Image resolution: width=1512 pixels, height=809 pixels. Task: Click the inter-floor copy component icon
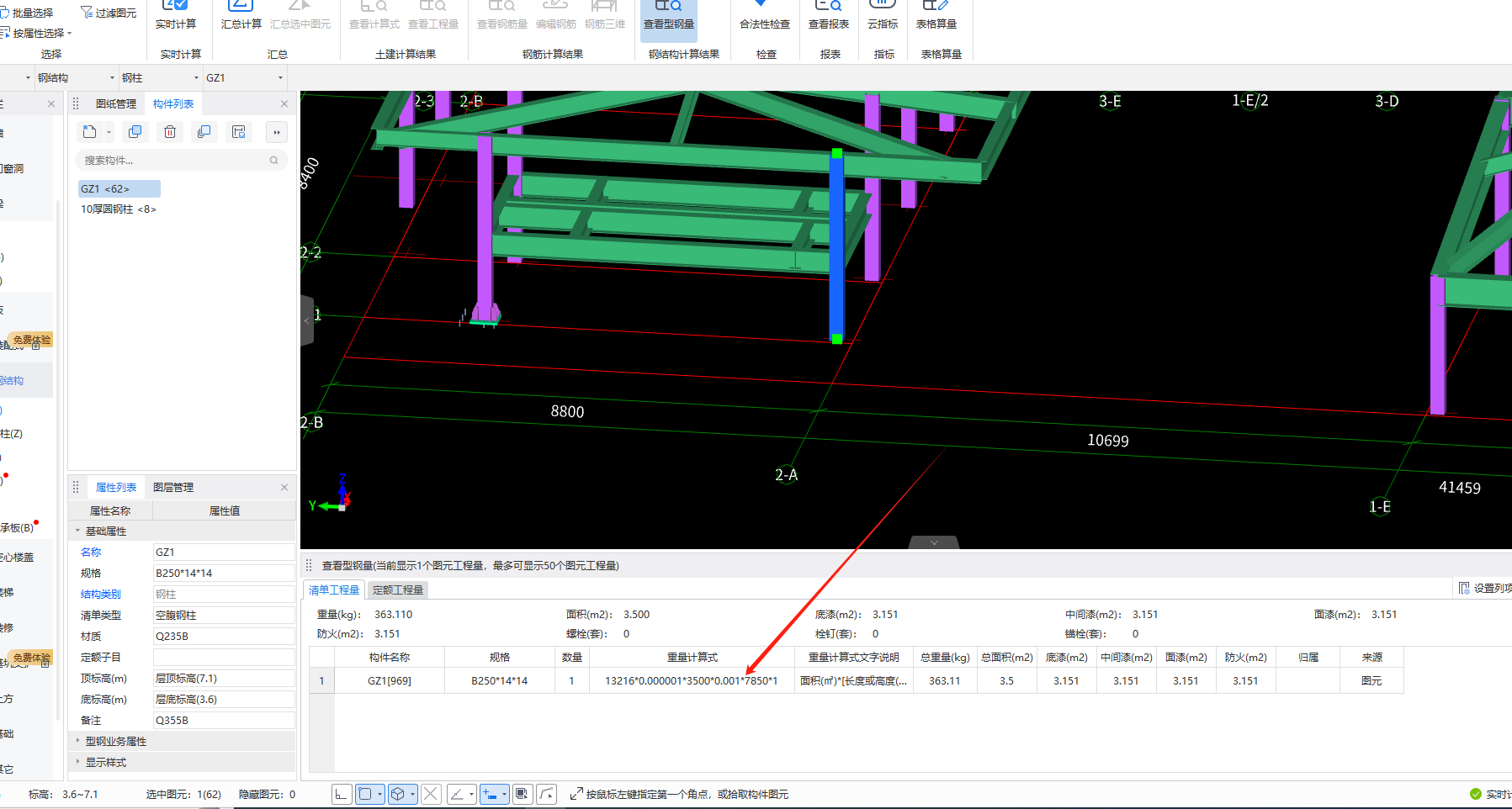click(x=204, y=132)
